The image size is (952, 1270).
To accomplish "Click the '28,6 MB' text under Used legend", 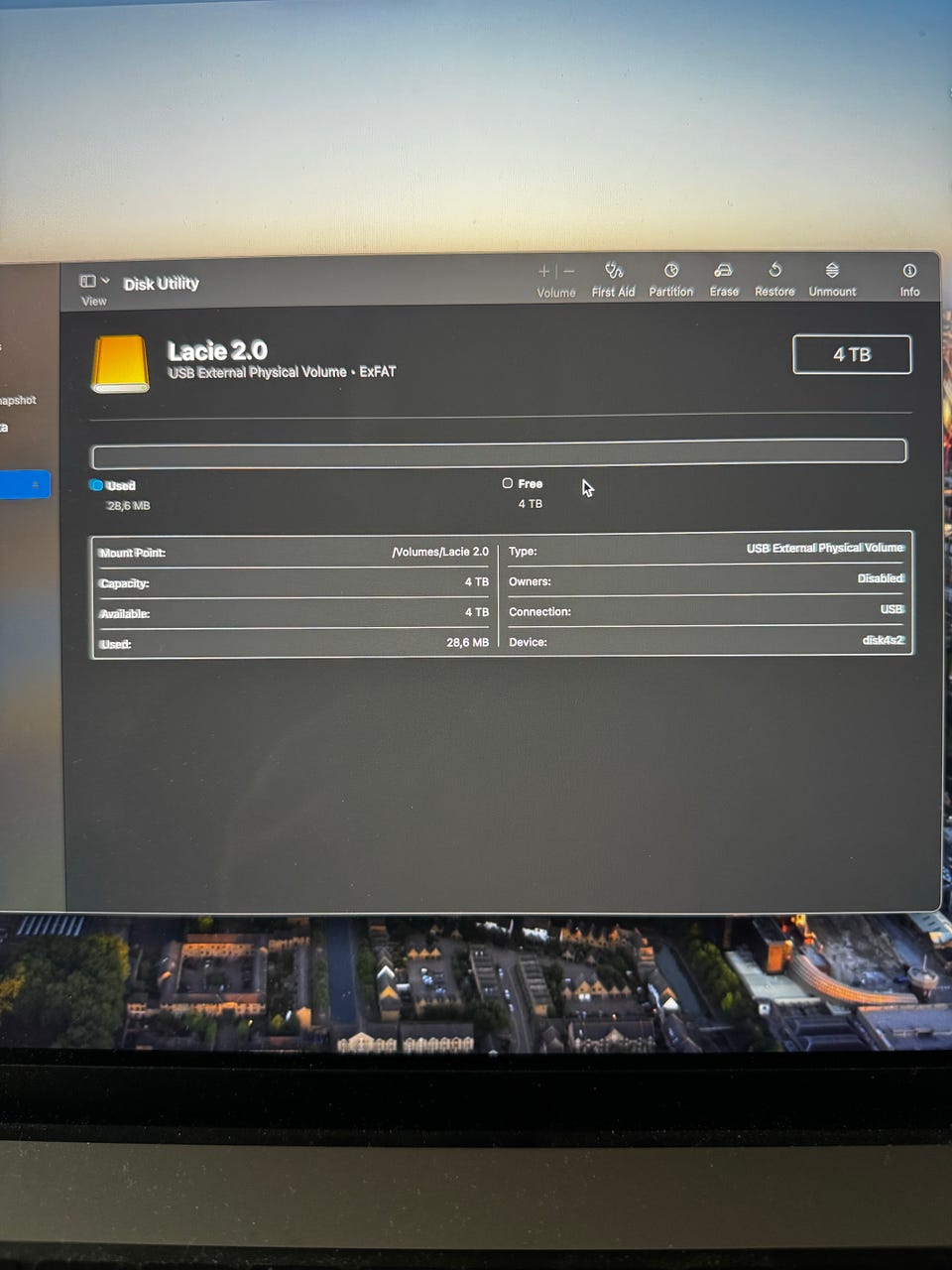I will coord(129,506).
